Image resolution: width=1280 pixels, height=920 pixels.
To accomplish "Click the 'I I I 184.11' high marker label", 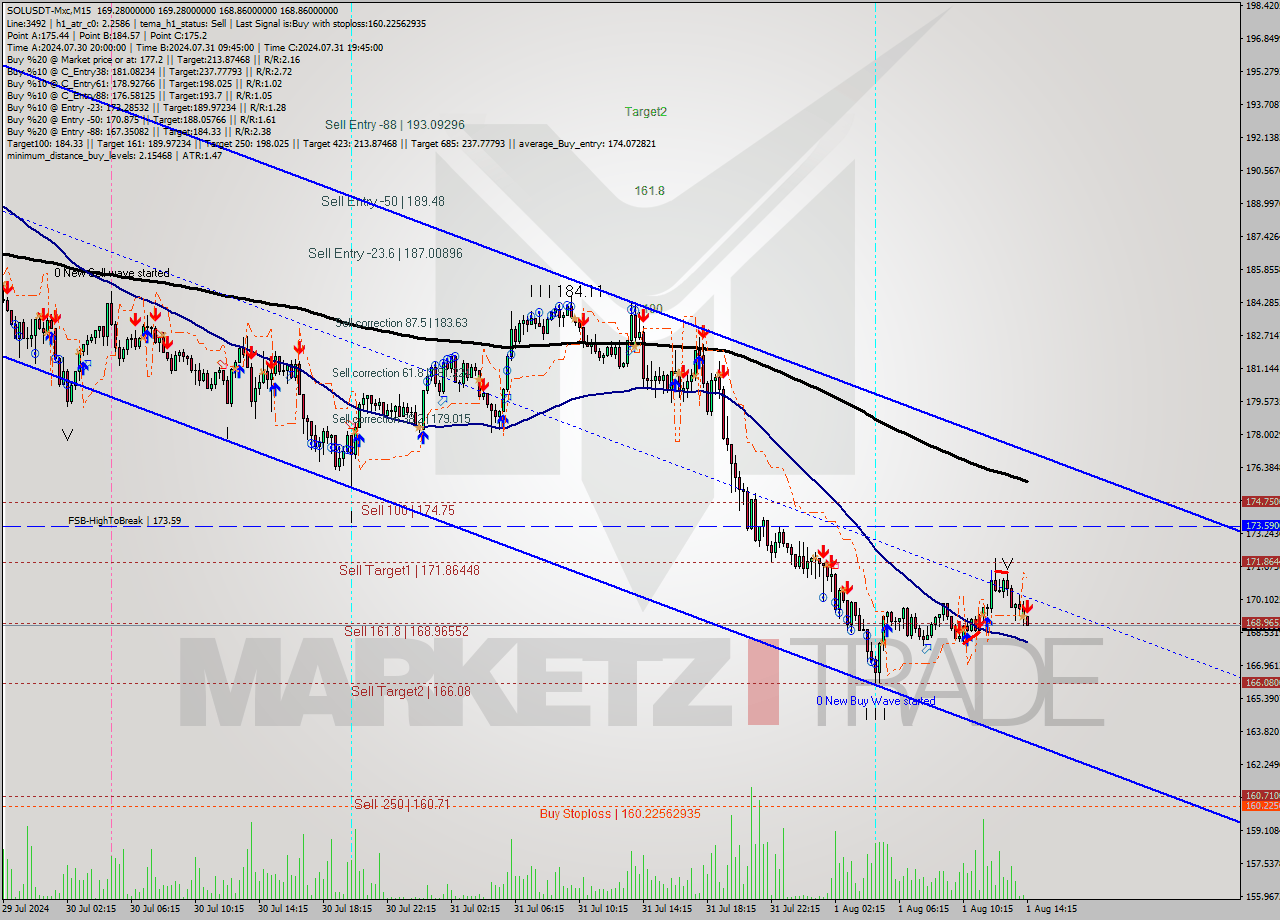I will [567, 291].
